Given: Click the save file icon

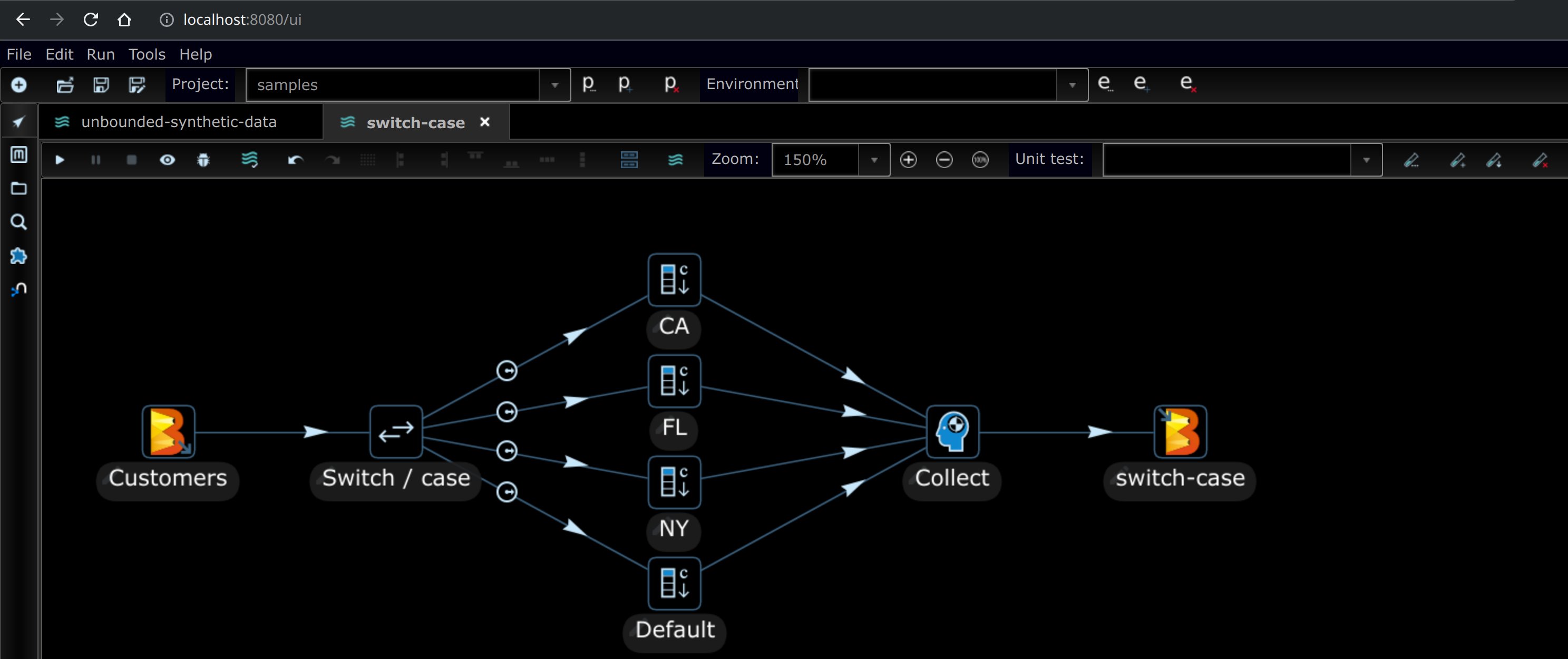Looking at the screenshot, I should click(101, 85).
